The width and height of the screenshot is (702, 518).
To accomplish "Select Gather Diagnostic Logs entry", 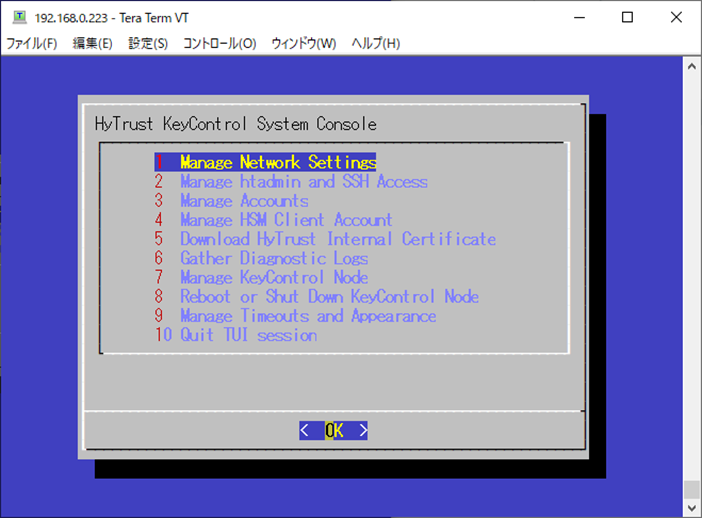I will click(261, 258).
